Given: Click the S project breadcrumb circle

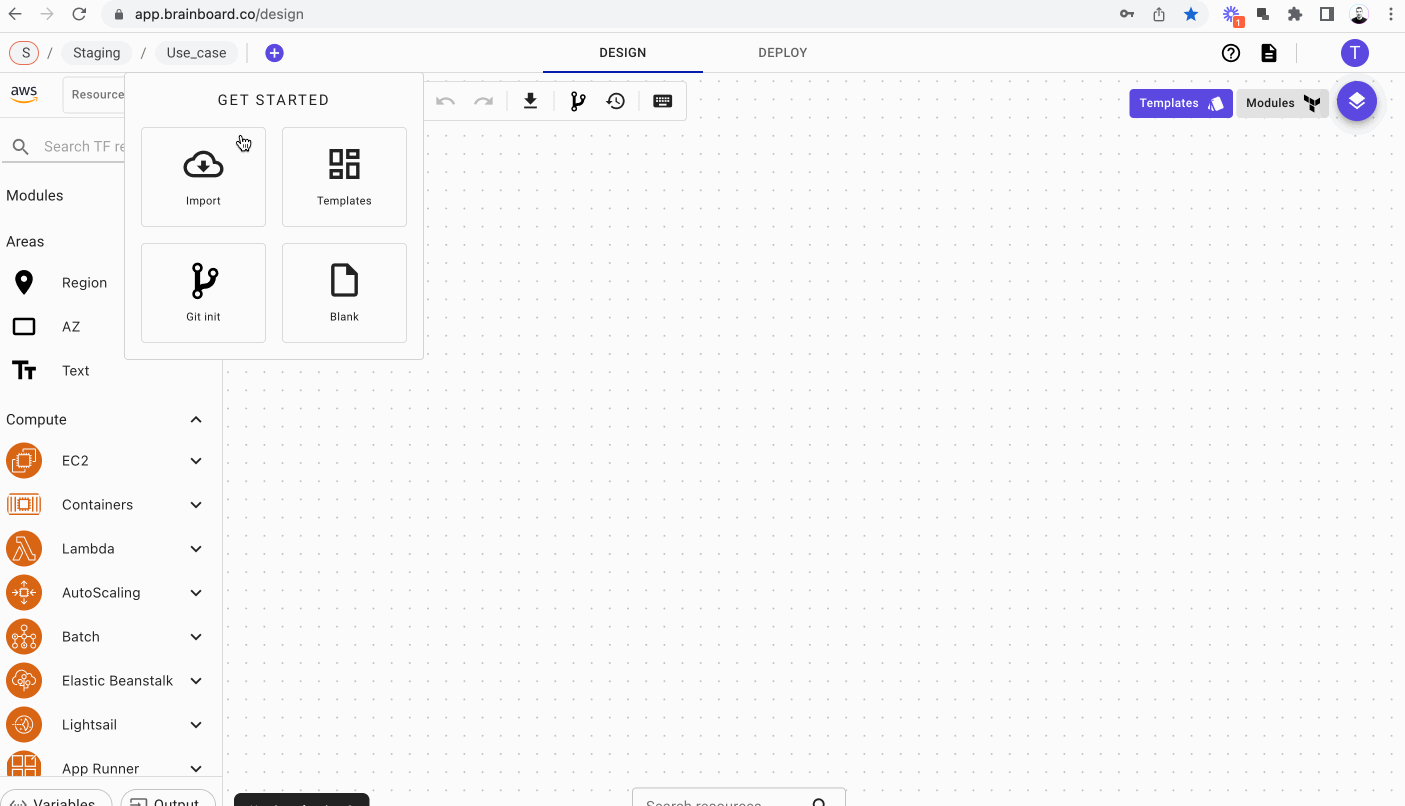Looking at the screenshot, I should click(24, 53).
